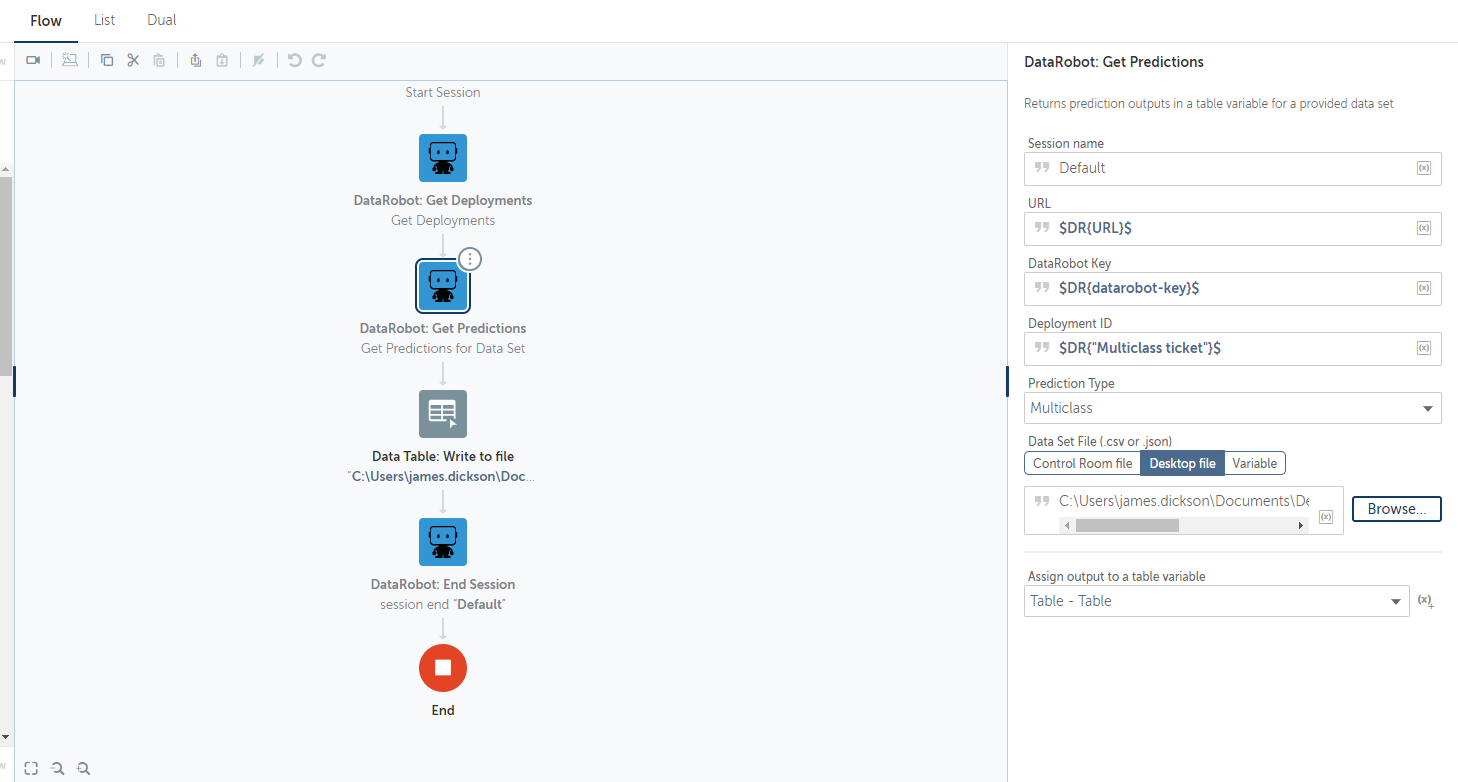The width and height of the screenshot is (1458, 782).
Task: Click the 'Get Deployments' subtitle text
Action: pos(443,220)
